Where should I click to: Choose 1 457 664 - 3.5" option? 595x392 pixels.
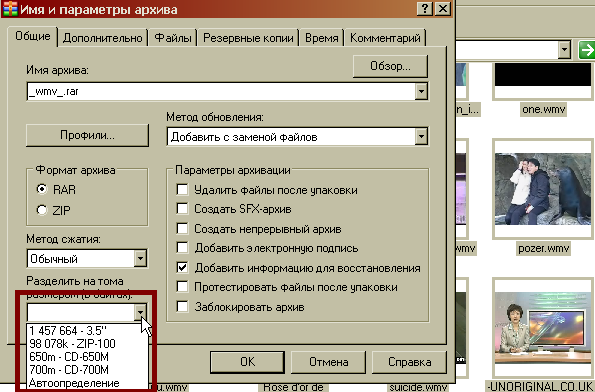pos(87,331)
